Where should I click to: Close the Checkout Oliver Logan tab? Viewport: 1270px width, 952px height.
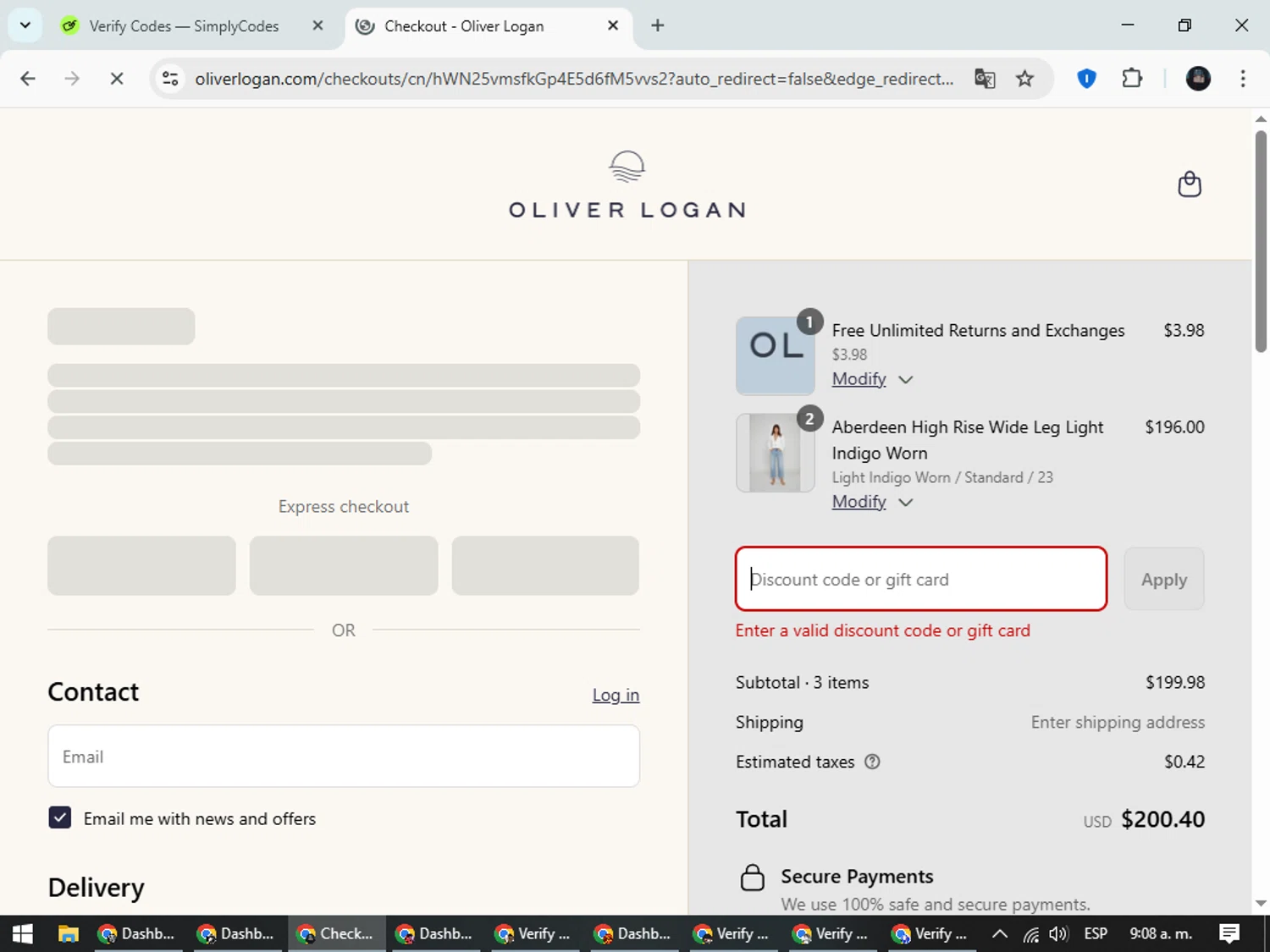613,25
